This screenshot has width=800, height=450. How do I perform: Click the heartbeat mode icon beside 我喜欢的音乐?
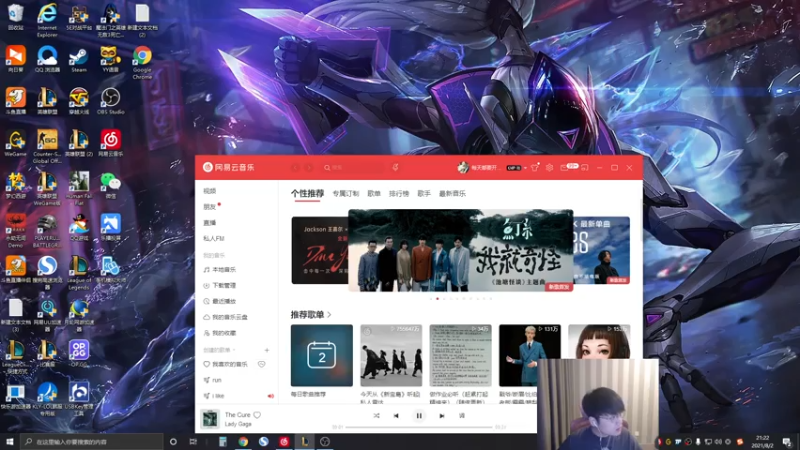coord(261,364)
